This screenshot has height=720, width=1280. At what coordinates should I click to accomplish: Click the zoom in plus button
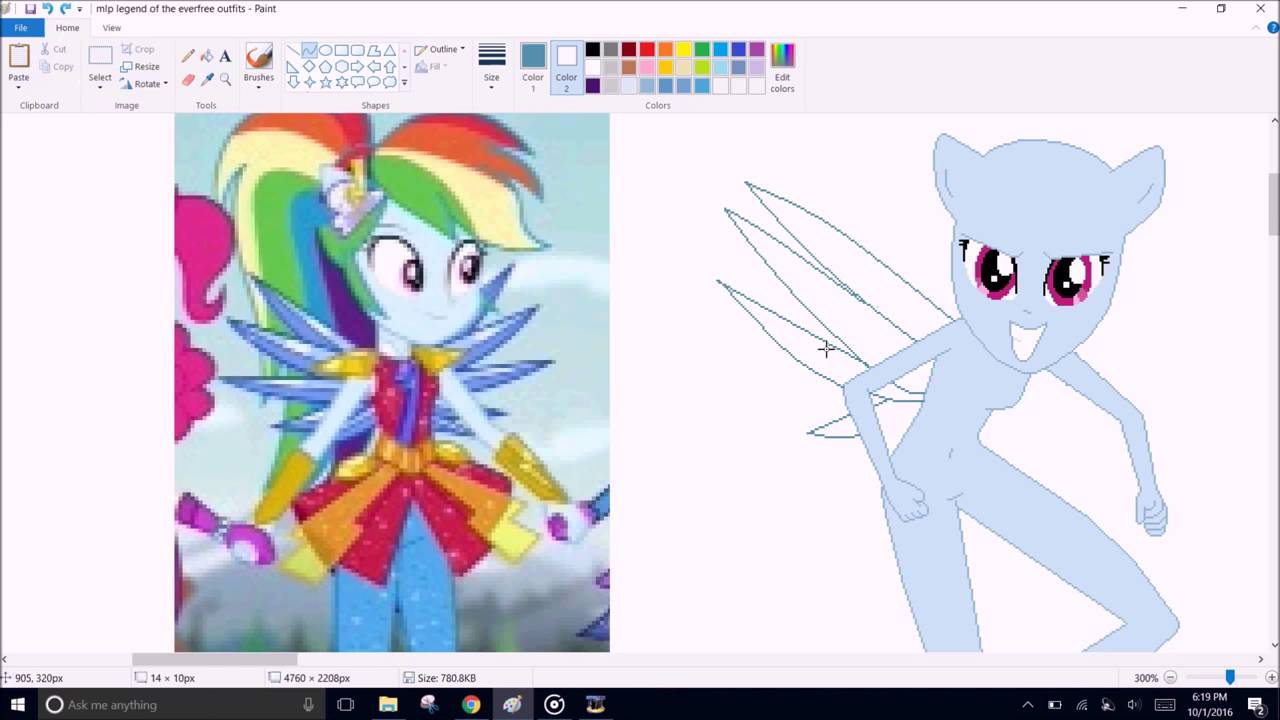click(x=1271, y=678)
